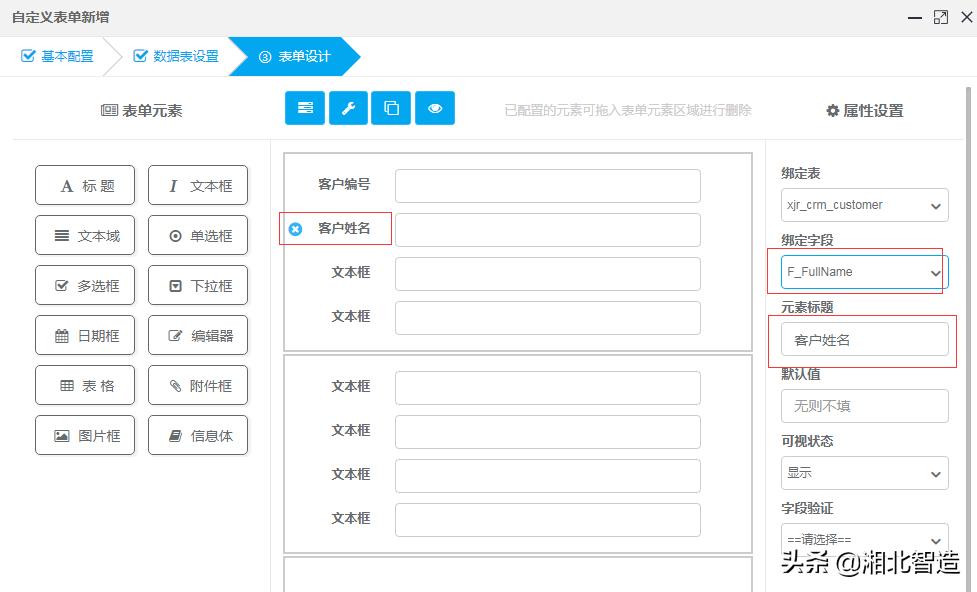
Task: Select the 下拉框 (Dropdown) element
Action: click(197, 285)
